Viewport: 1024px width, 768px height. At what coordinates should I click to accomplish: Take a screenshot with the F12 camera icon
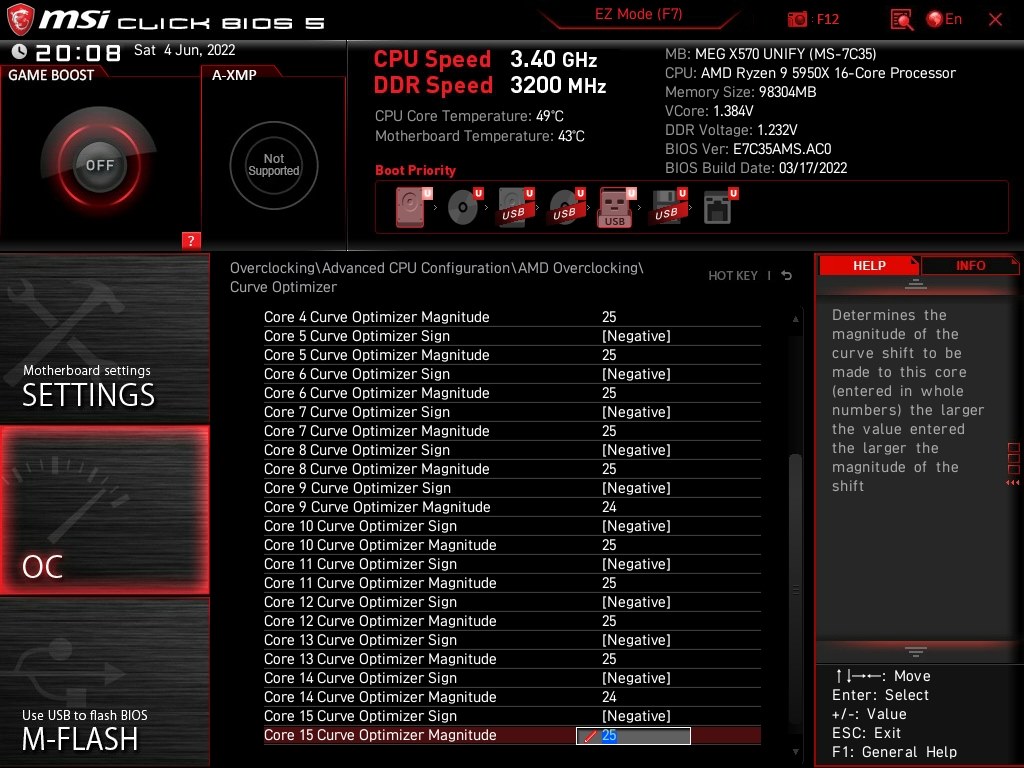pyautogui.click(x=797, y=20)
